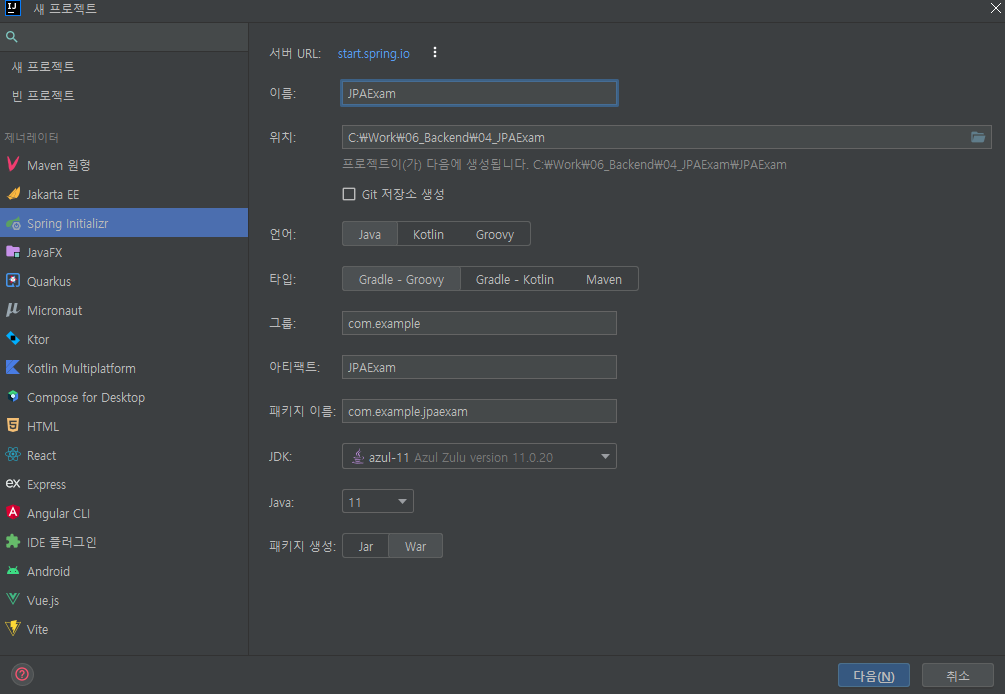Viewport: 1005px width, 694px height.
Task: Open the JDK azul-11 dropdown
Action: [479, 456]
